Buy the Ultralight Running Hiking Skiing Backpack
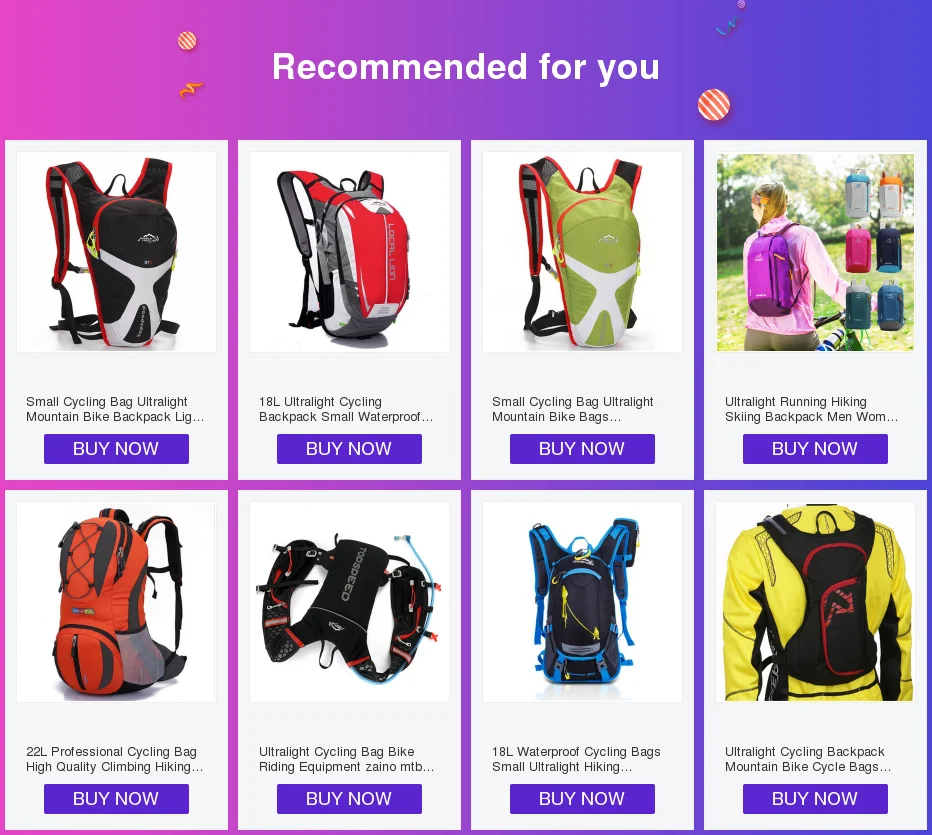Viewport: 932px width, 835px height. (816, 449)
